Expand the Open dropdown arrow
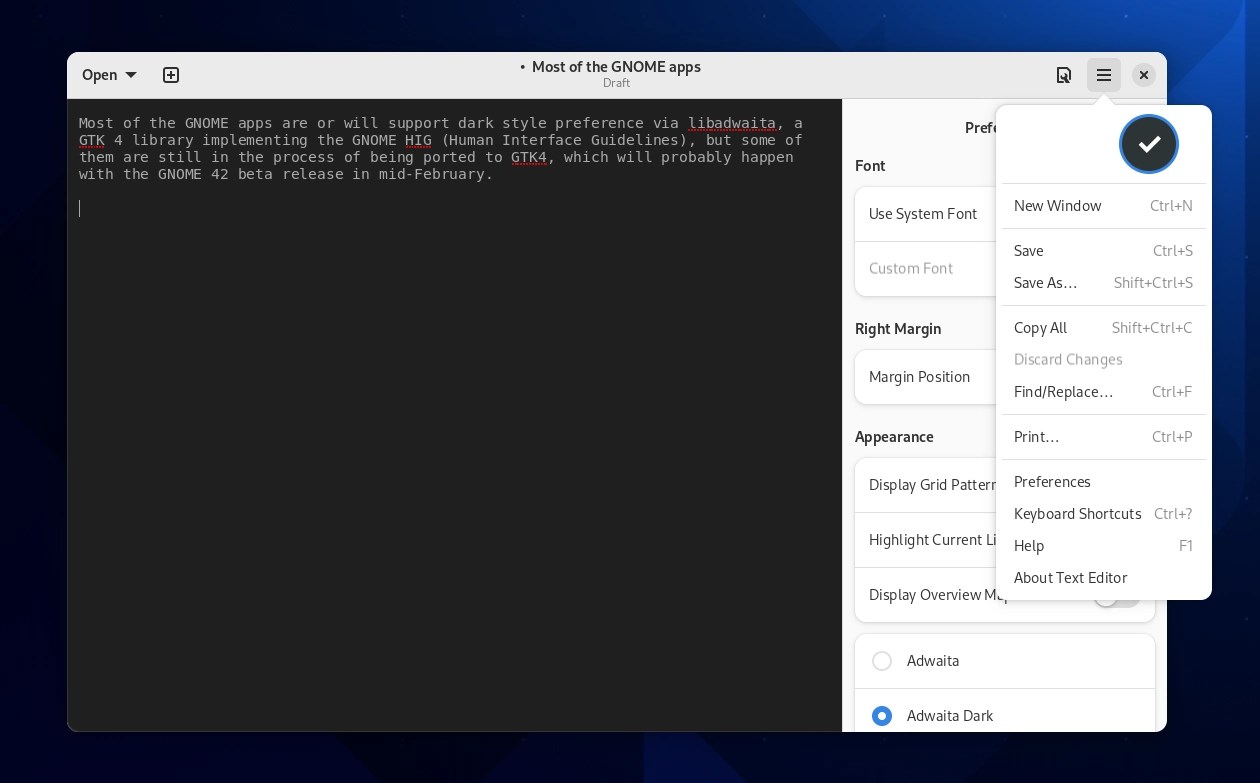This screenshot has width=1260, height=783. (131, 75)
